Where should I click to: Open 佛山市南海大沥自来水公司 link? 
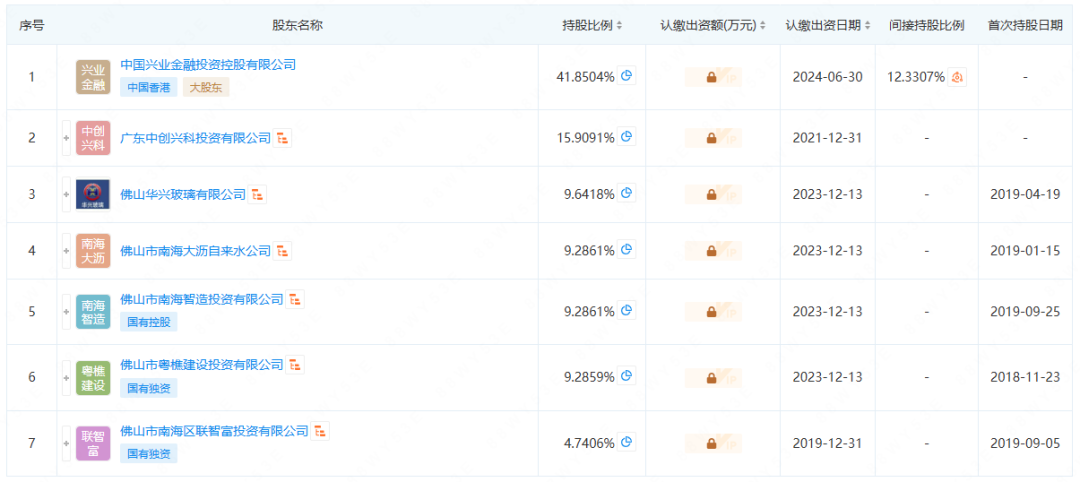[196, 250]
